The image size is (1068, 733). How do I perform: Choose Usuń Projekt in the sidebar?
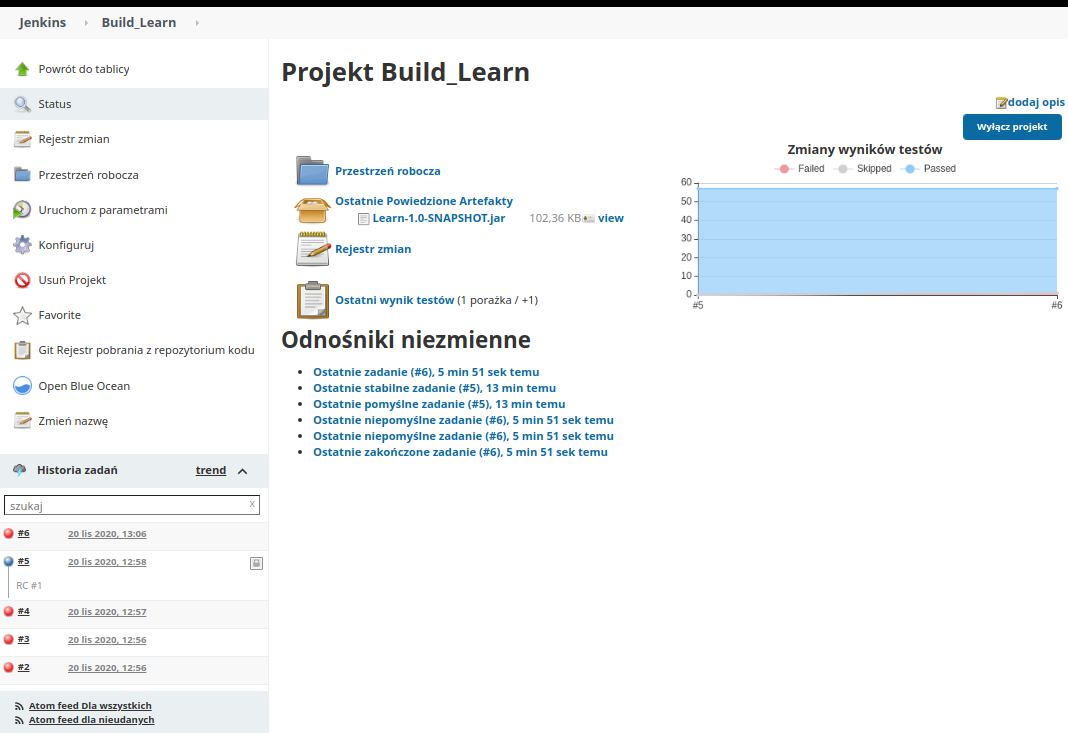pyautogui.click(x=72, y=280)
